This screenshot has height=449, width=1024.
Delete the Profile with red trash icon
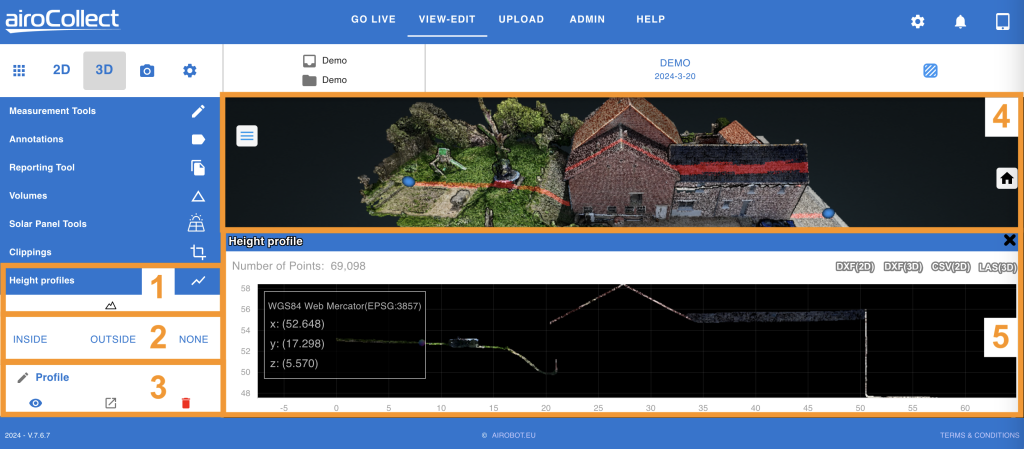185,403
